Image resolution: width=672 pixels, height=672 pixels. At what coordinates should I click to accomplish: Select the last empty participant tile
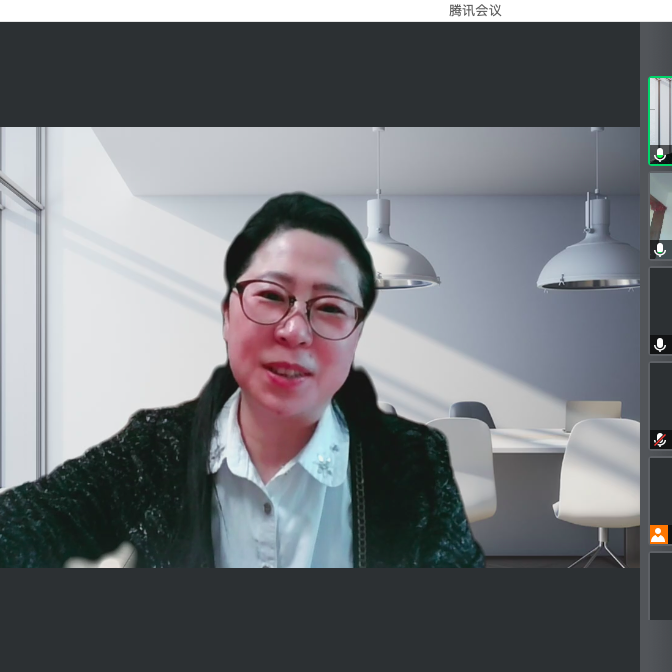click(661, 586)
